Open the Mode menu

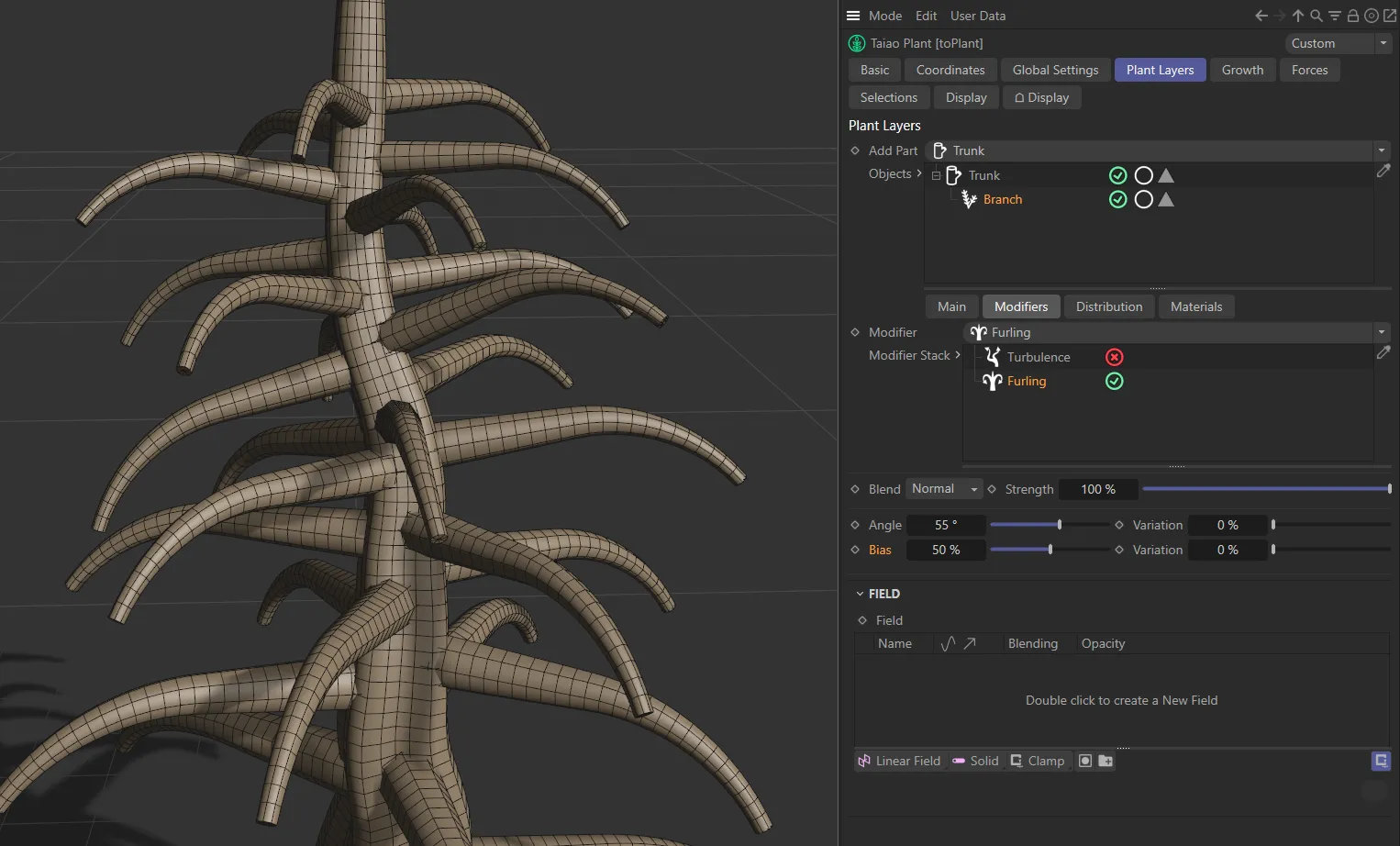tap(884, 16)
